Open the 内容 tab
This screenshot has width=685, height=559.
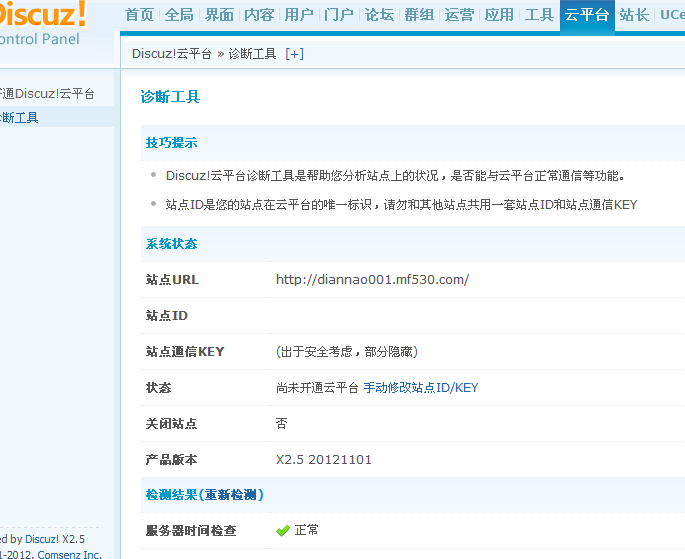coord(259,15)
